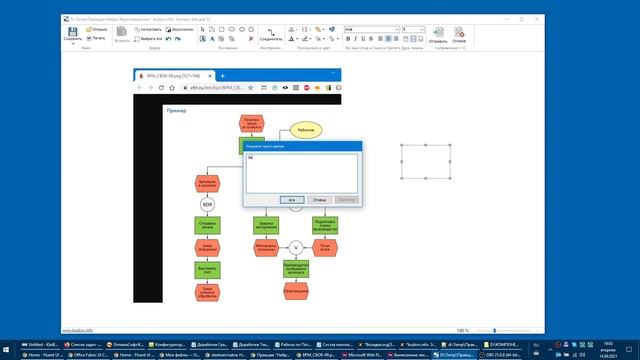Click the Сохранить save floppy icon

click(x=73, y=31)
